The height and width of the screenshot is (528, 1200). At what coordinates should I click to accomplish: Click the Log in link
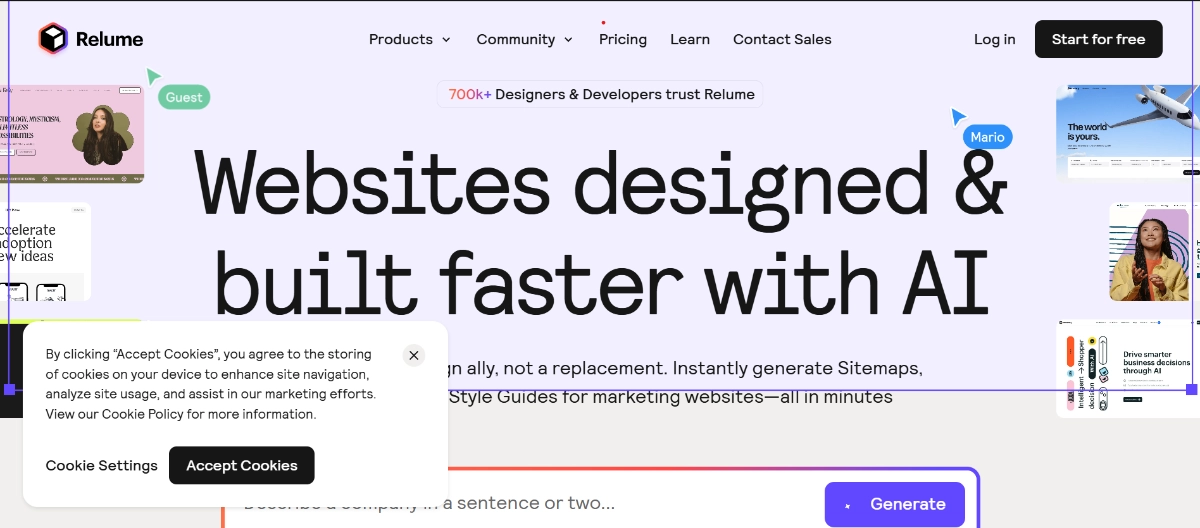click(995, 39)
